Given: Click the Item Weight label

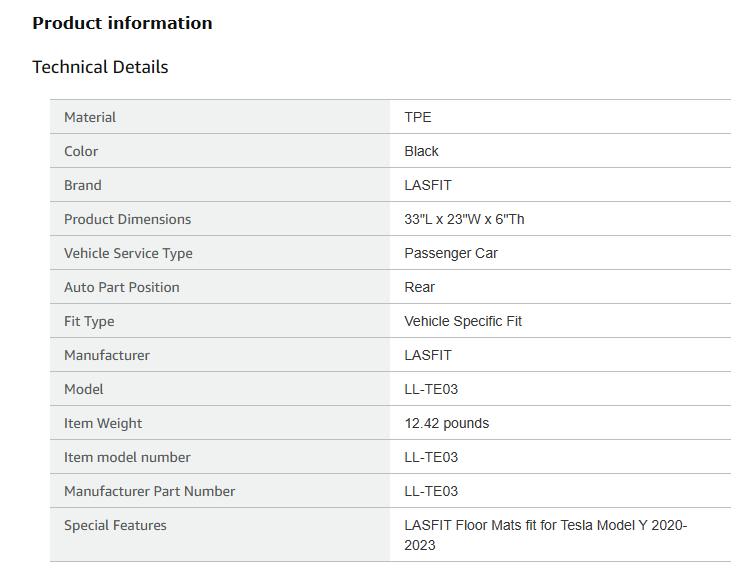Looking at the screenshot, I should pyautogui.click(x=103, y=423).
